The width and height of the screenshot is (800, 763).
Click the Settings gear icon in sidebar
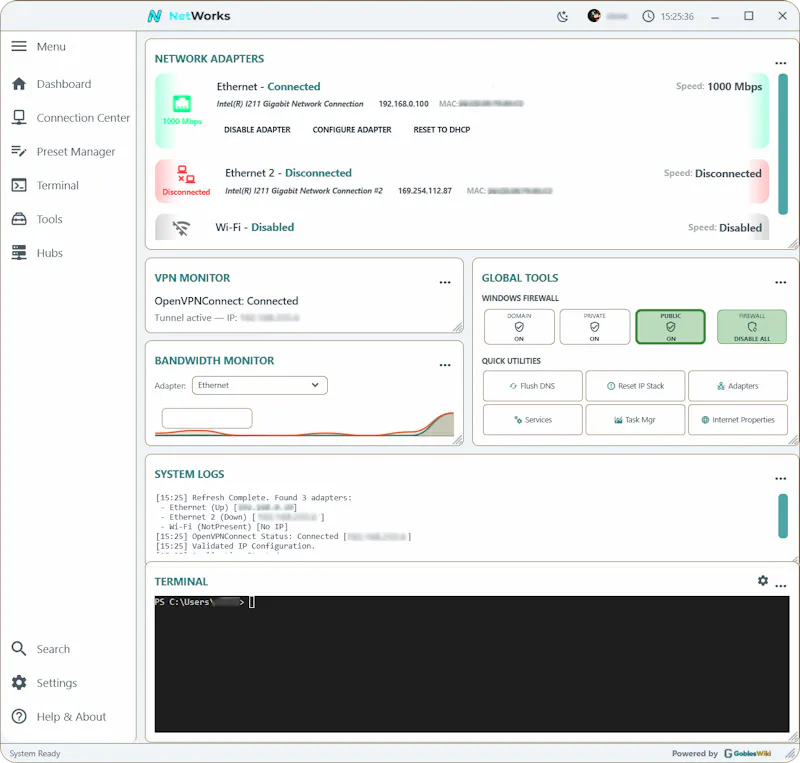(19, 682)
